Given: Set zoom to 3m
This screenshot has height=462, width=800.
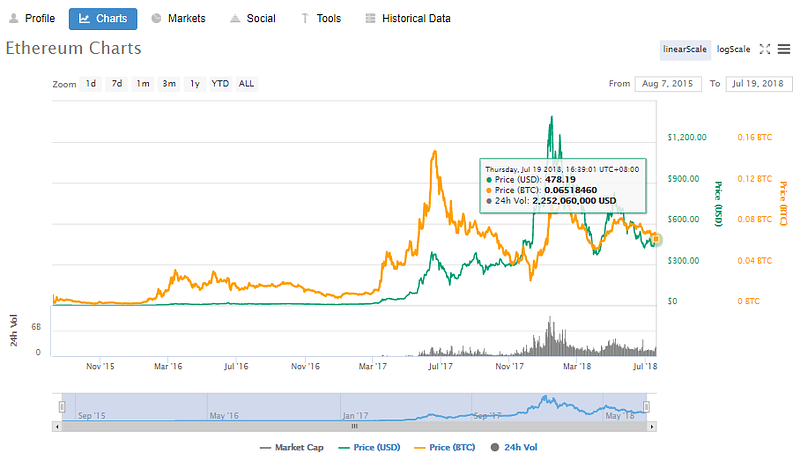Looking at the screenshot, I should [169, 84].
